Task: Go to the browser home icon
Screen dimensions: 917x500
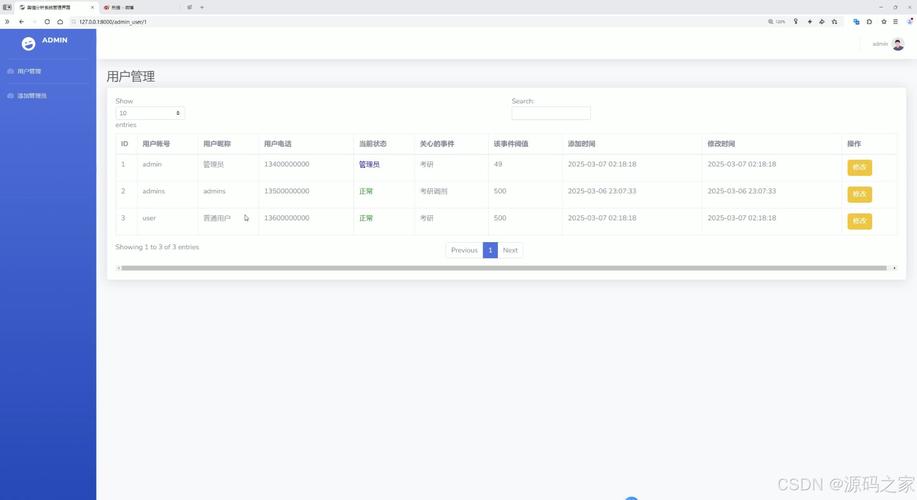Action: 60,21
